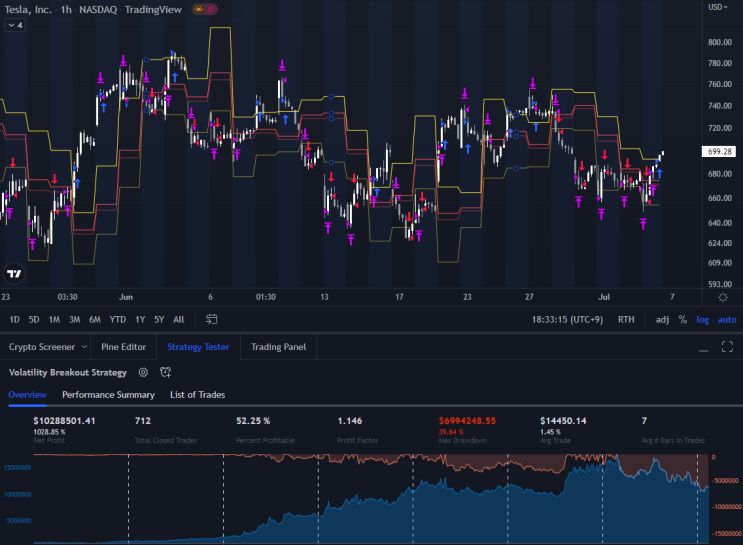
Task: Click the Net Profit value $10288501.41
Action: (64, 421)
